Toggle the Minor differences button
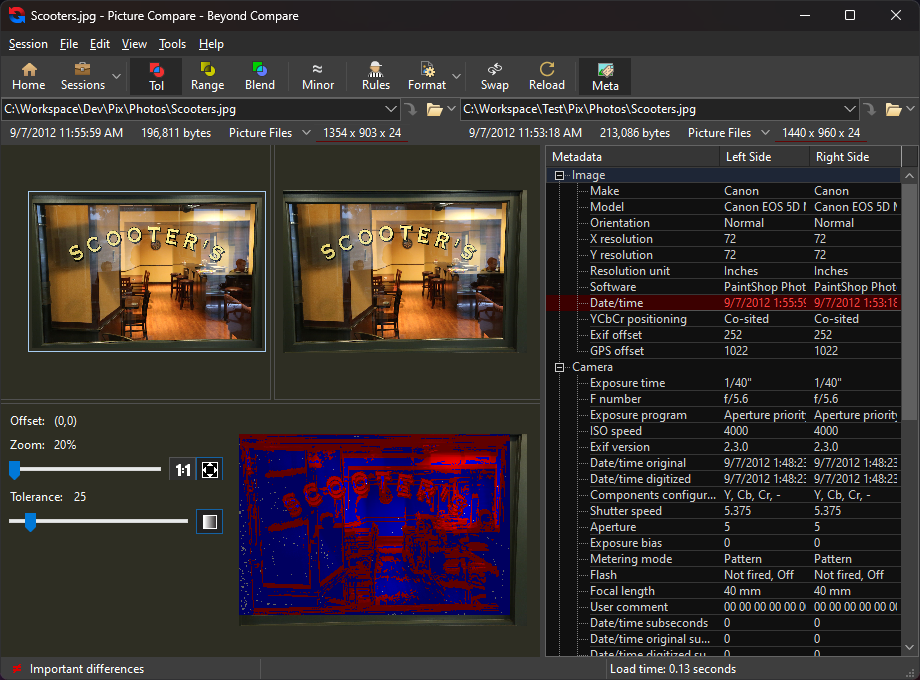The width and height of the screenshot is (920, 680). [318, 76]
